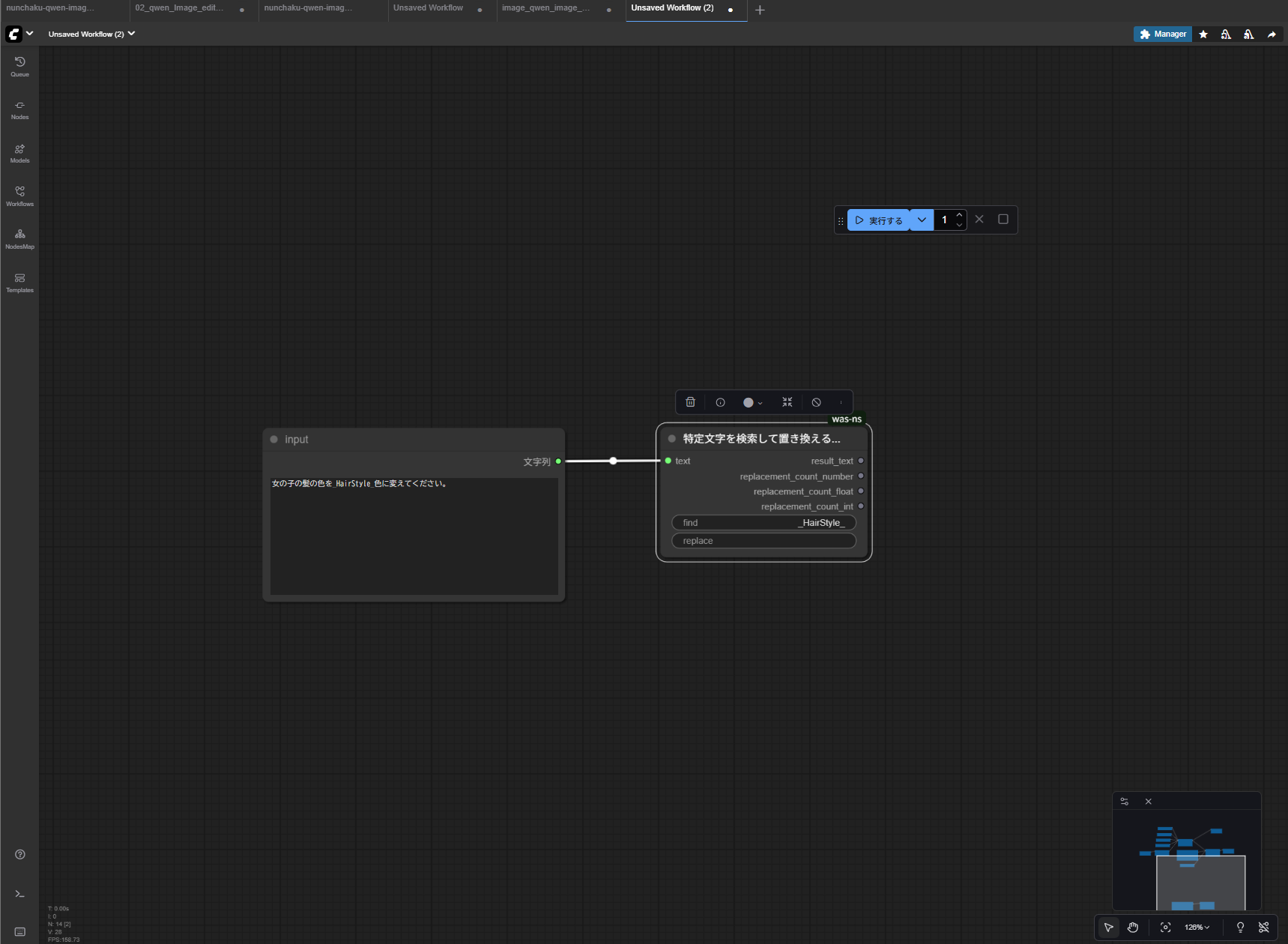The height and width of the screenshot is (944, 1288).
Task: Click the link midpoint dot between nodes
Action: (x=613, y=461)
